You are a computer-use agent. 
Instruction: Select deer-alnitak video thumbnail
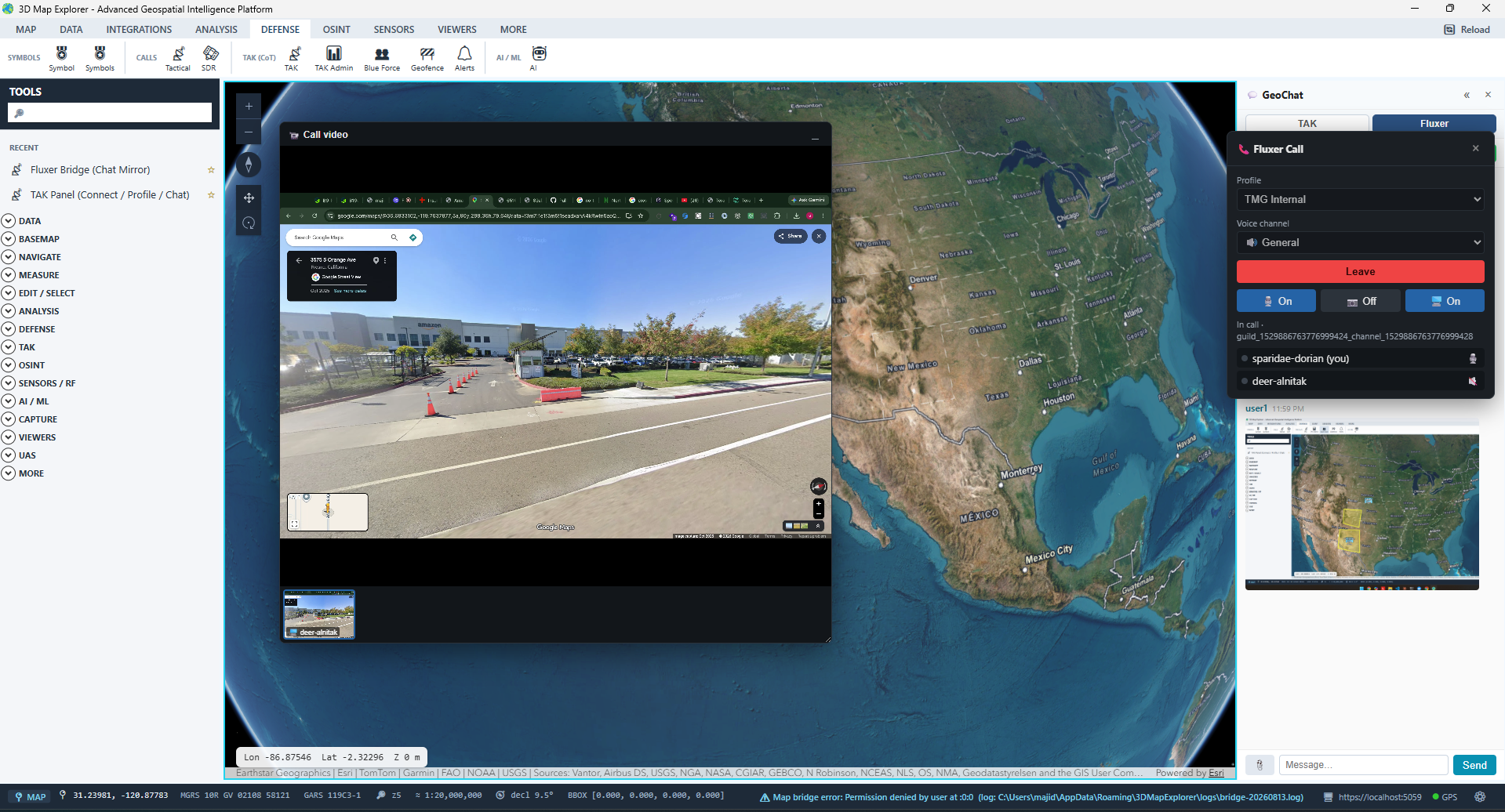click(x=319, y=614)
